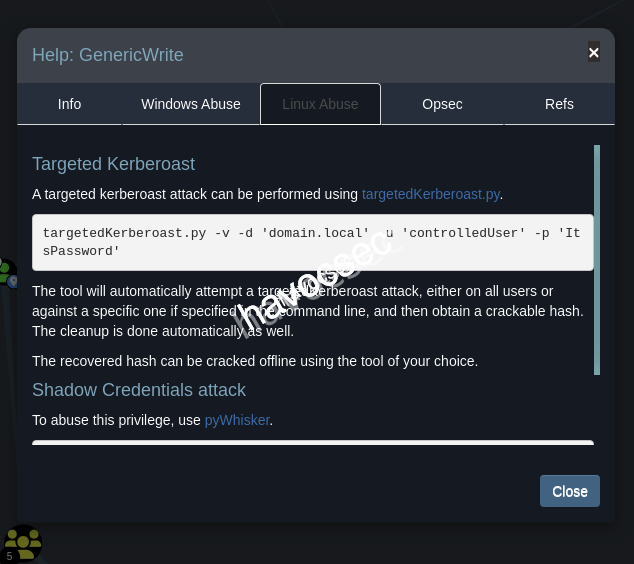Click the Targeted Kerberoast heading
The width and height of the screenshot is (634, 564).
[113, 164]
